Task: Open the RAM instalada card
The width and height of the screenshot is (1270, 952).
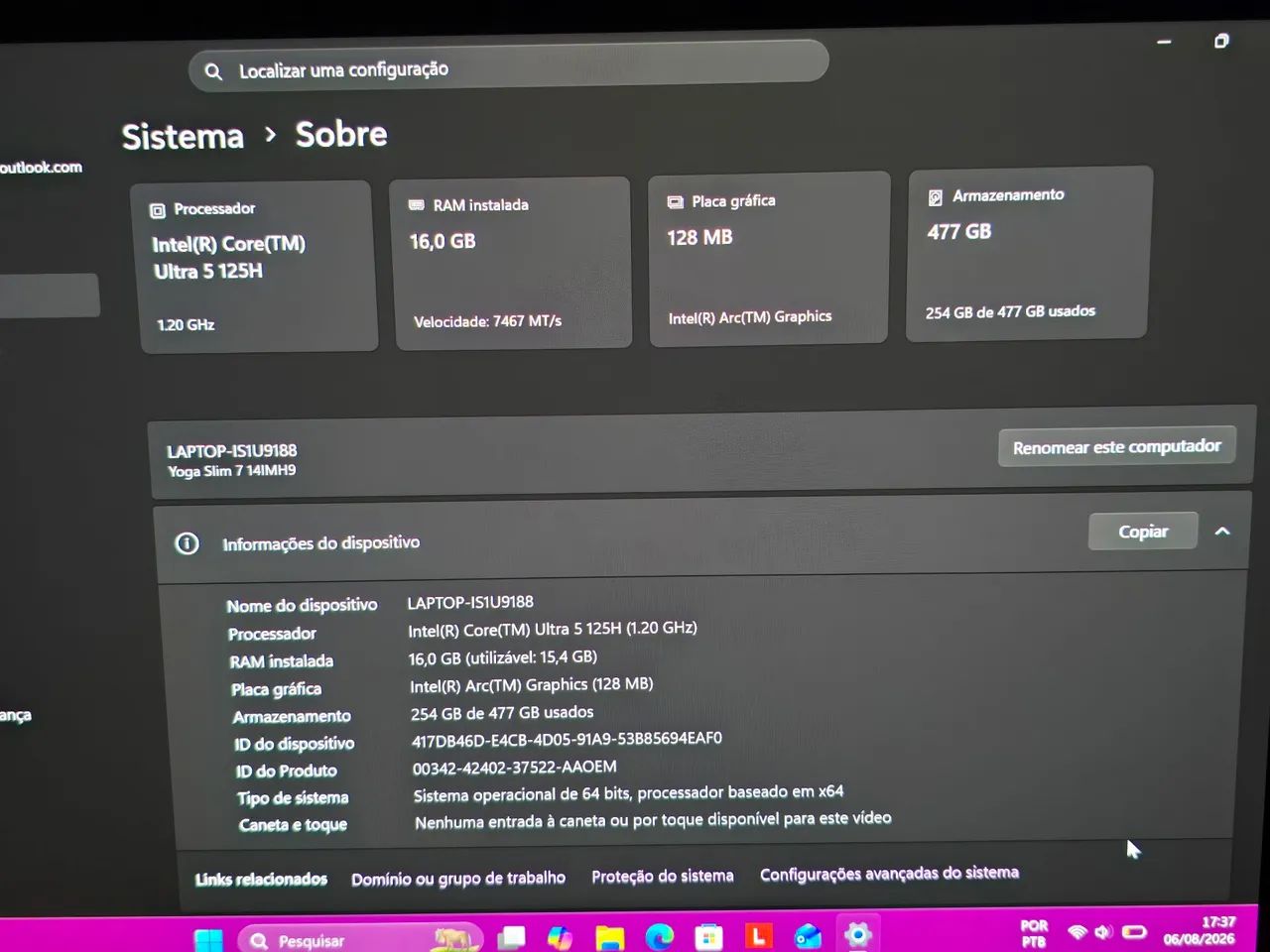Action: tap(511, 263)
